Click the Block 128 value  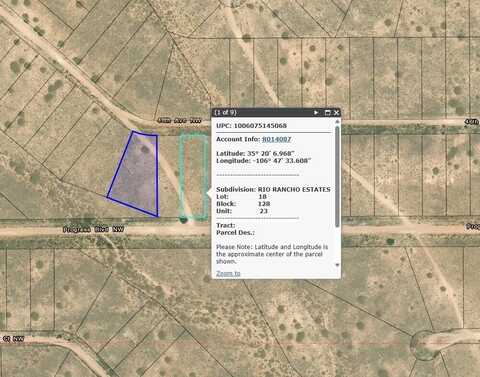(264, 204)
